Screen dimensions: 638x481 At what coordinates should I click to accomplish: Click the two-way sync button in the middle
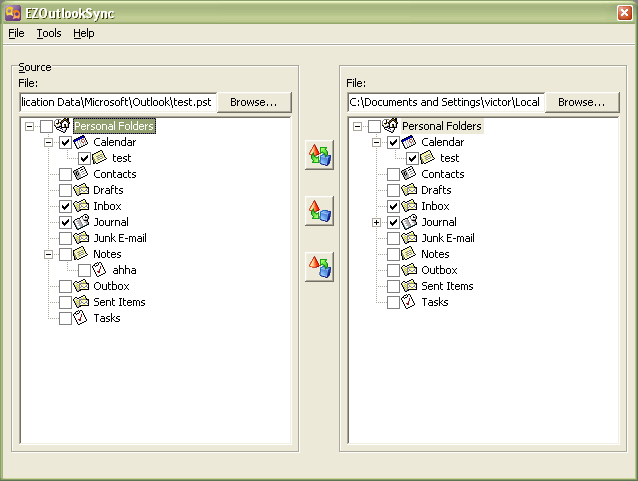pos(319,155)
